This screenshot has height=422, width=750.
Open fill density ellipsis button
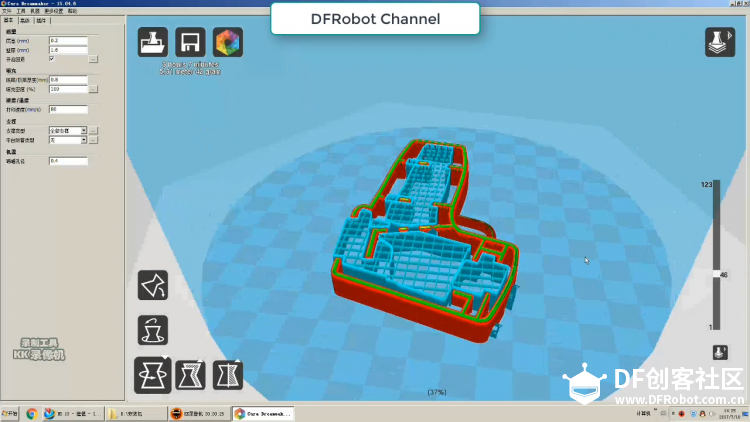(x=93, y=89)
